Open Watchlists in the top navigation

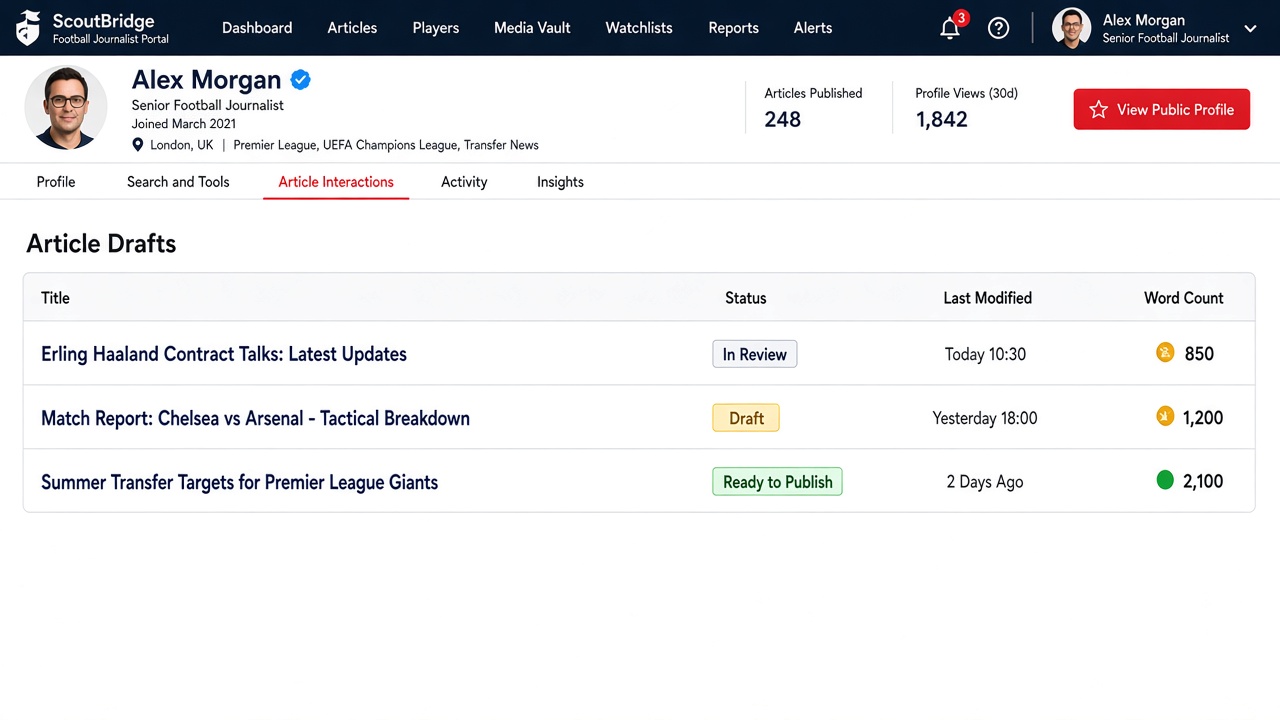(639, 28)
